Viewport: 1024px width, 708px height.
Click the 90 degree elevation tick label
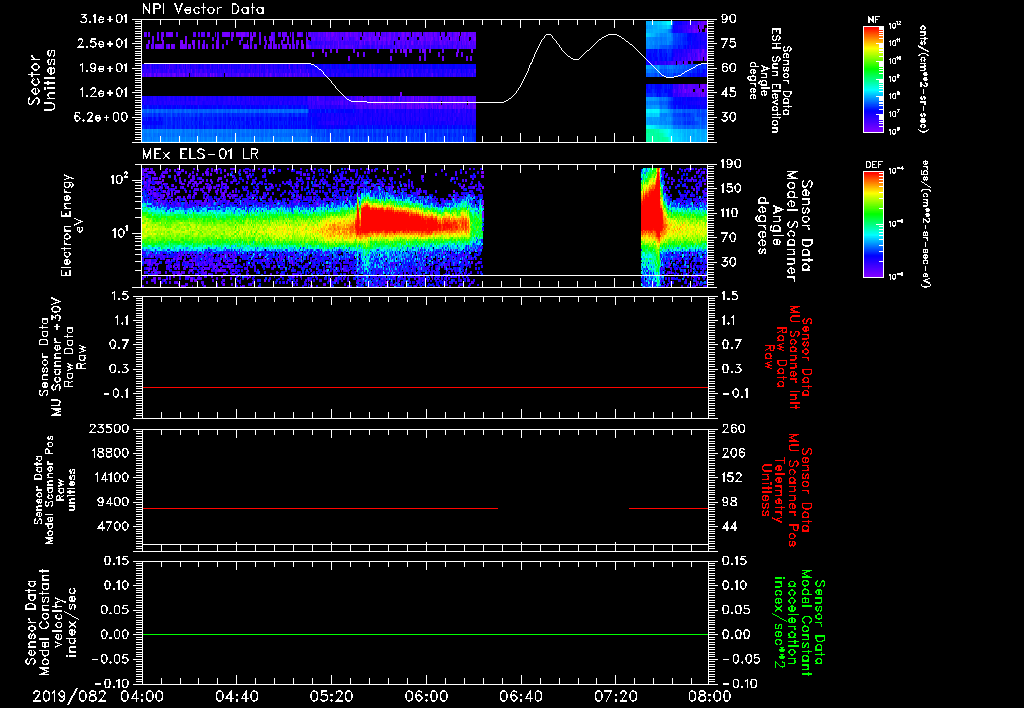[729, 19]
